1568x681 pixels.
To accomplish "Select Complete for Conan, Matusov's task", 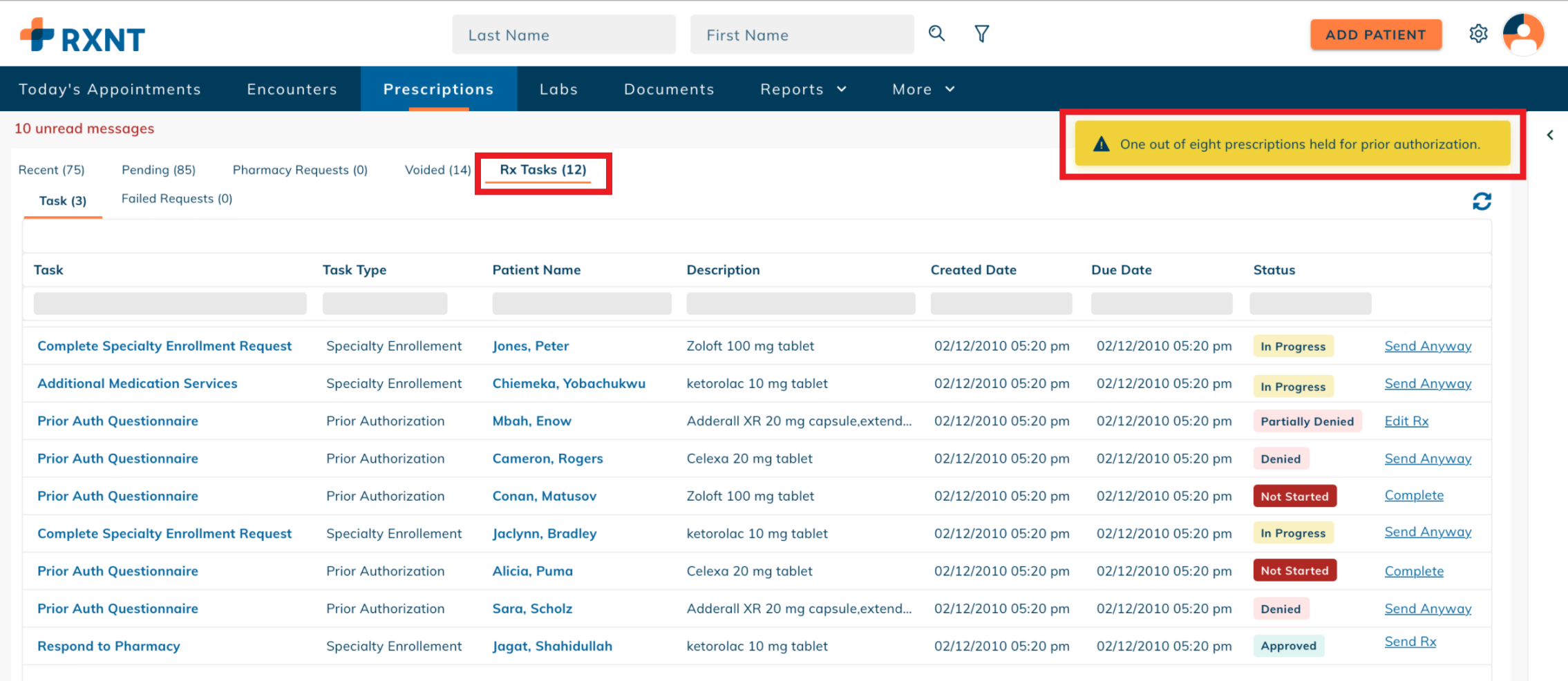I will click(x=1414, y=495).
